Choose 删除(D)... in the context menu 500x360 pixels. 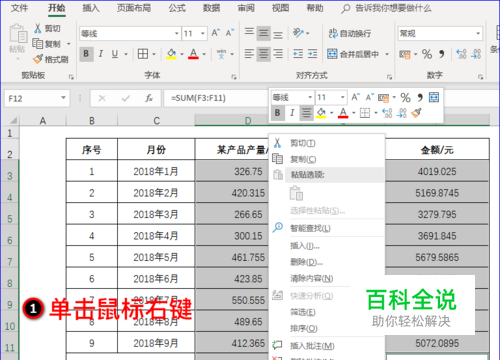click(x=328, y=262)
